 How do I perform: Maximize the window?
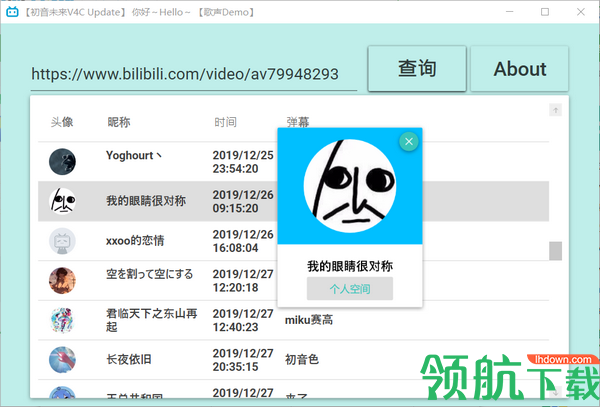click(x=545, y=12)
